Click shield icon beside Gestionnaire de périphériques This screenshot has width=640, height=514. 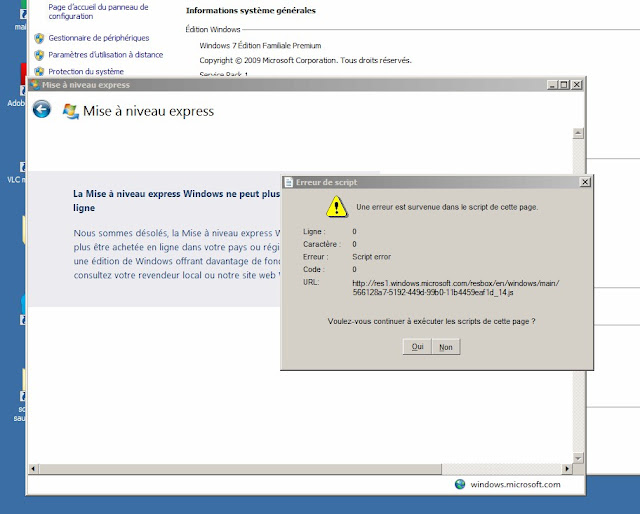point(39,38)
